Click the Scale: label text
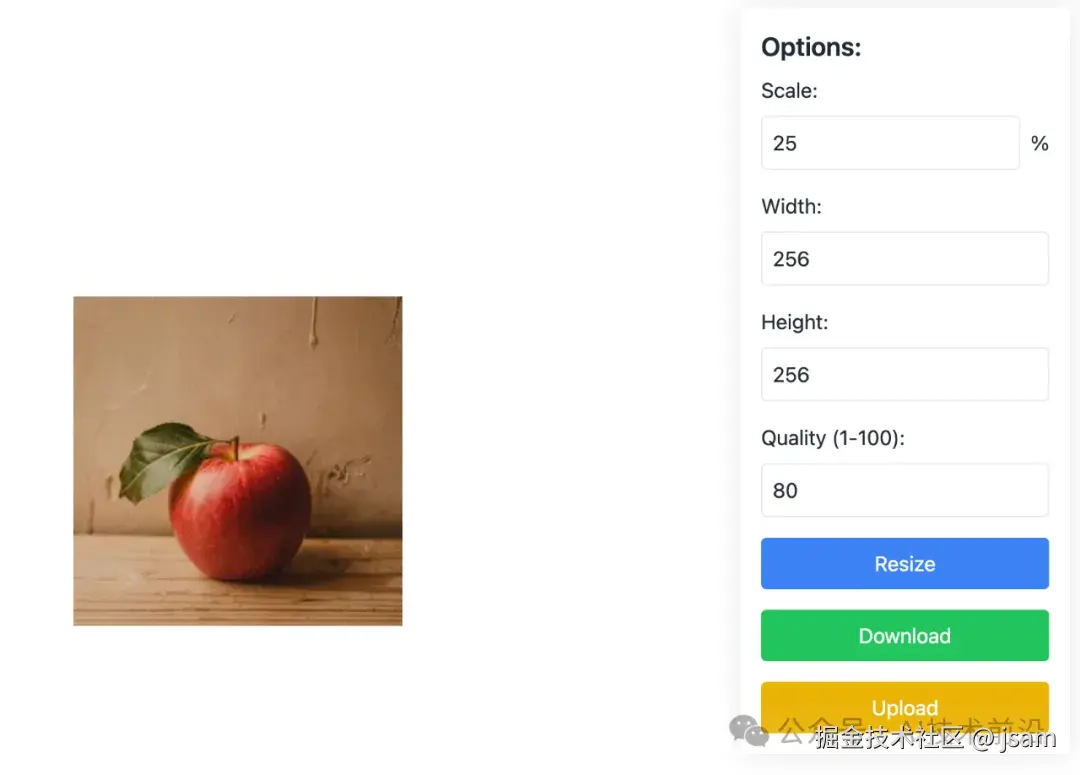Viewport: 1080px width, 775px height. pyautogui.click(x=789, y=91)
